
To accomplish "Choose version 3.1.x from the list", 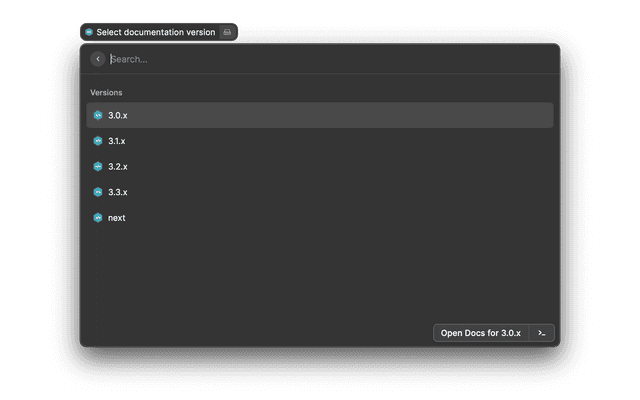I will click(x=117, y=141).
